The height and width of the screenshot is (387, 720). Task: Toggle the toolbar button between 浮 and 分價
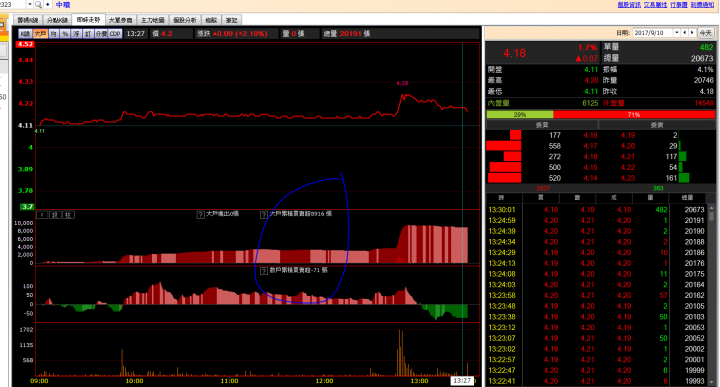pos(88,34)
